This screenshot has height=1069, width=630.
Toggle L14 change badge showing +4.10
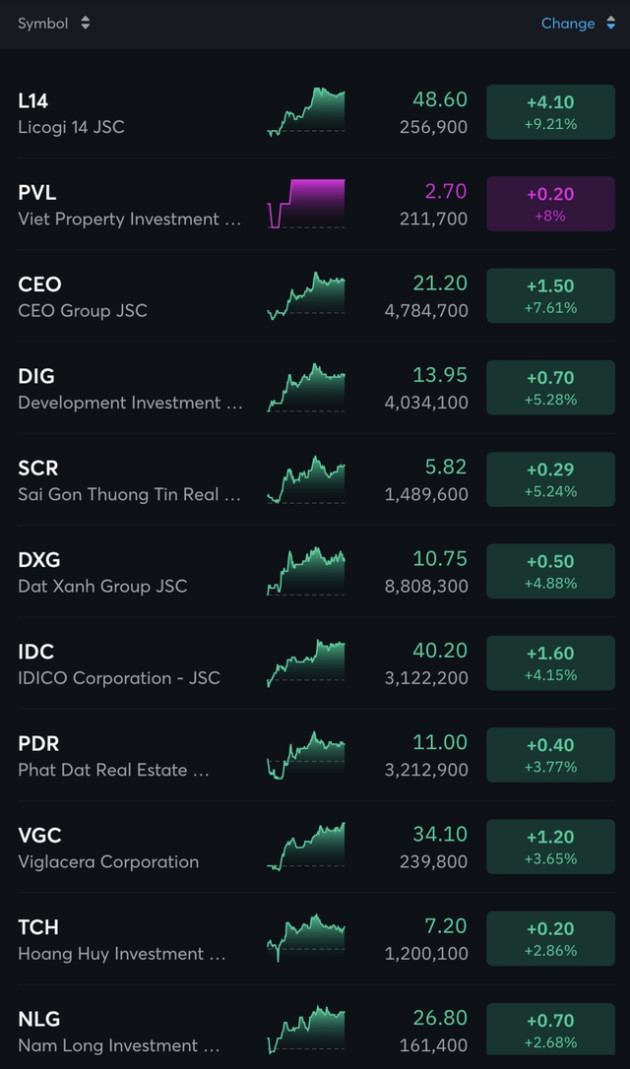[x=550, y=112]
